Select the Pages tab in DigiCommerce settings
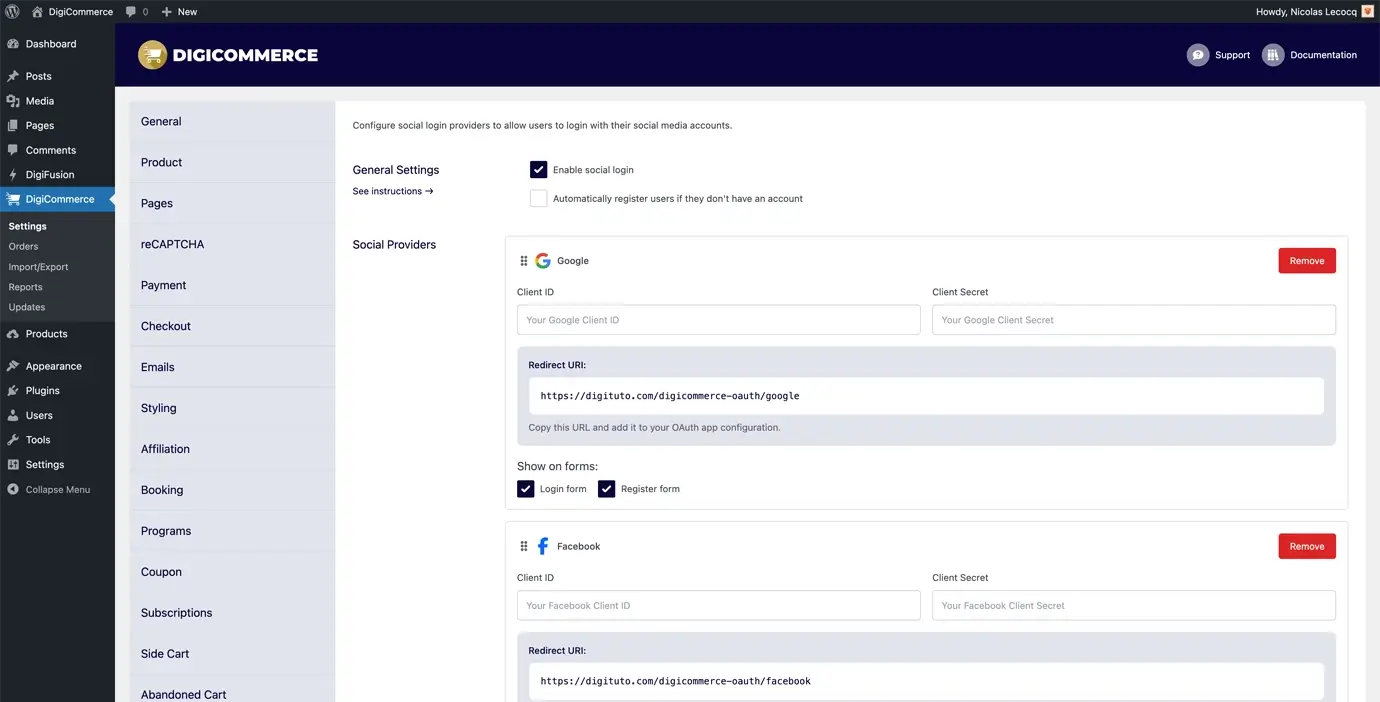 click(232, 203)
